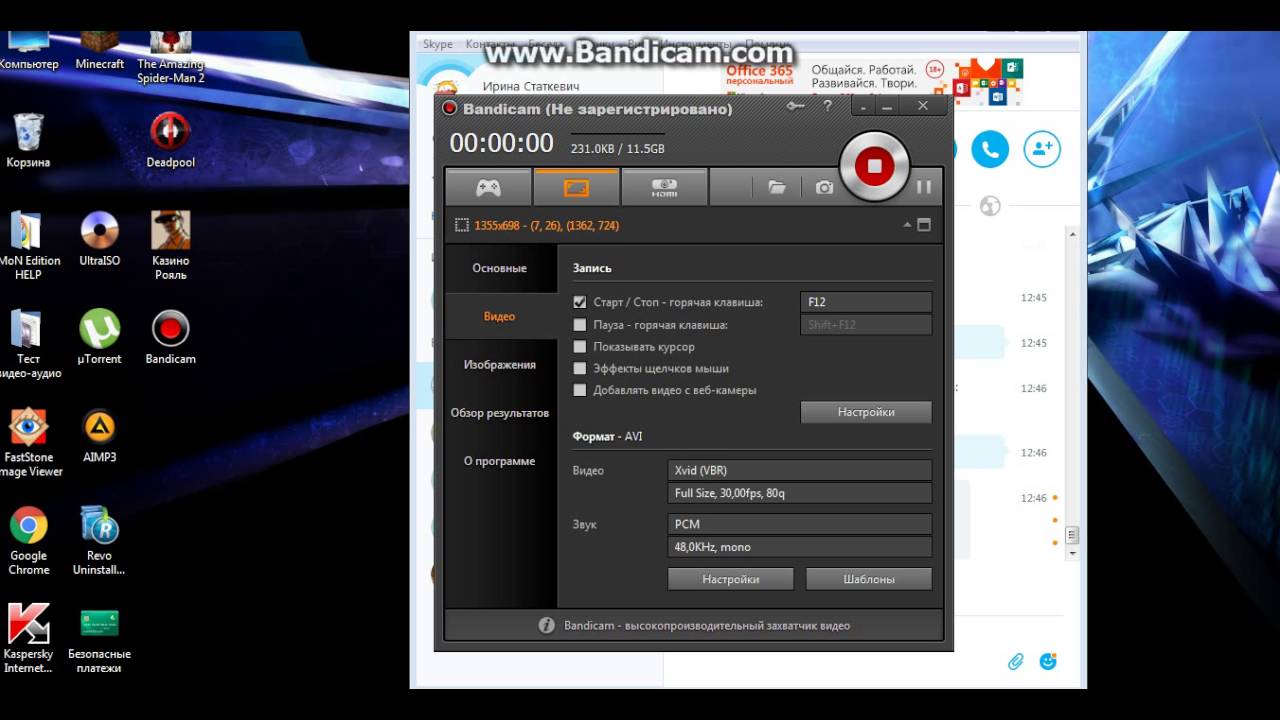This screenshot has width=1280, height=720.
Task: Open Шаблоны format presets button
Action: pos(869,579)
